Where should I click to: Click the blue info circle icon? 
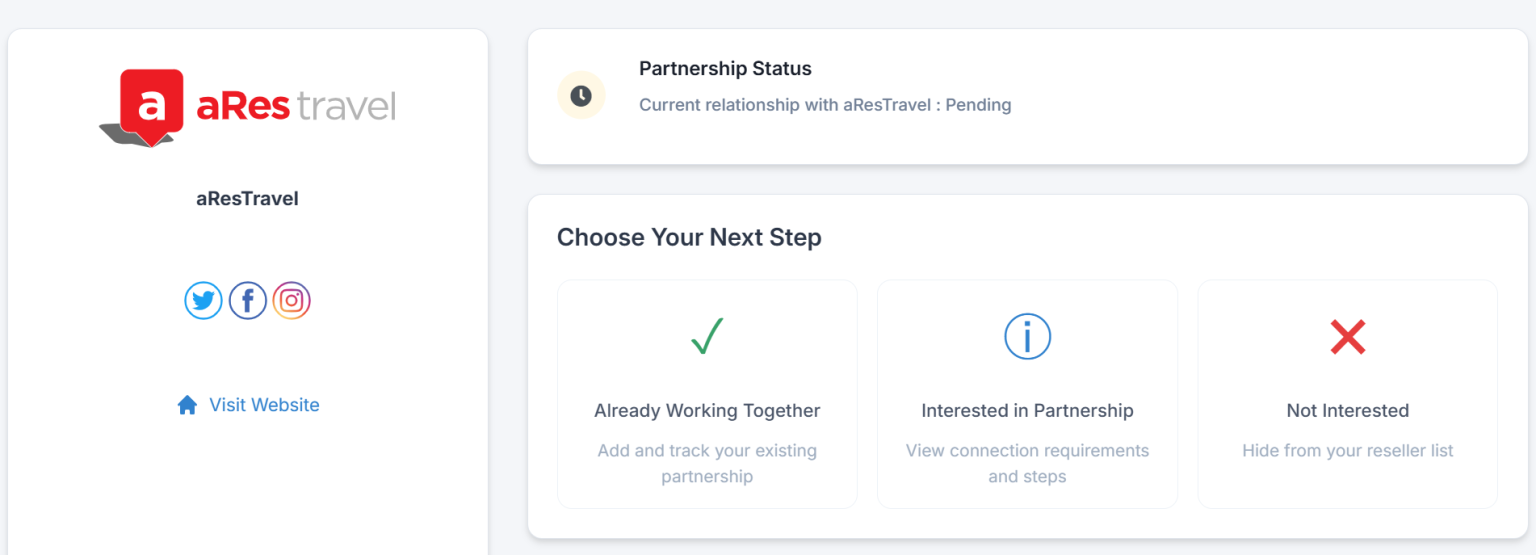coord(1027,337)
